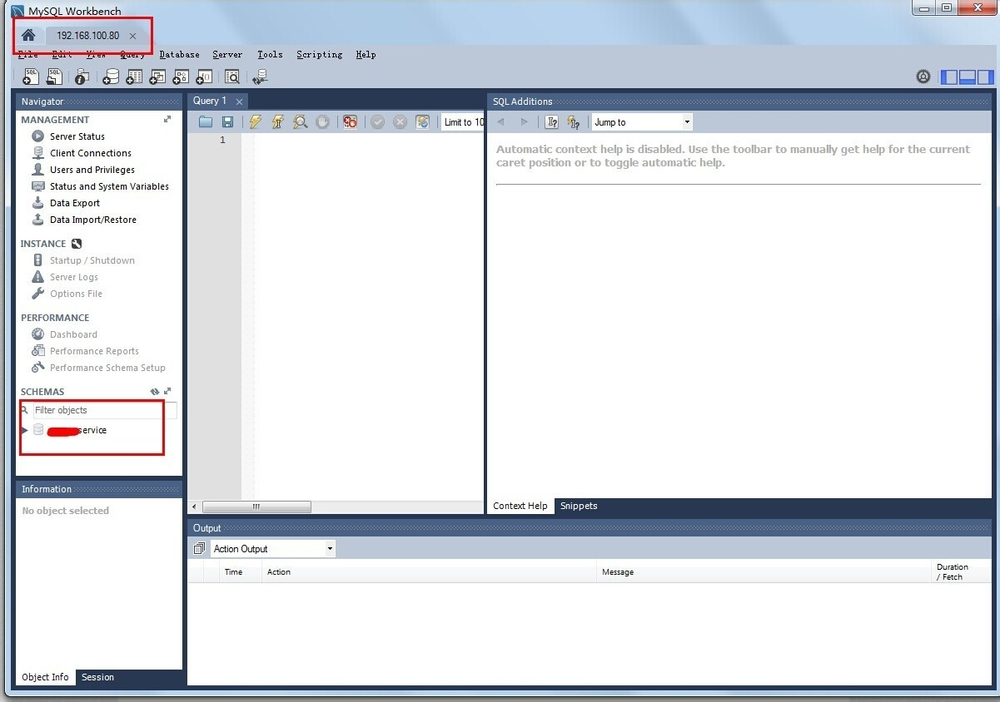Screen dimensions: 1000x702
Task: Search table data toolbar icon
Action: coord(232,77)
